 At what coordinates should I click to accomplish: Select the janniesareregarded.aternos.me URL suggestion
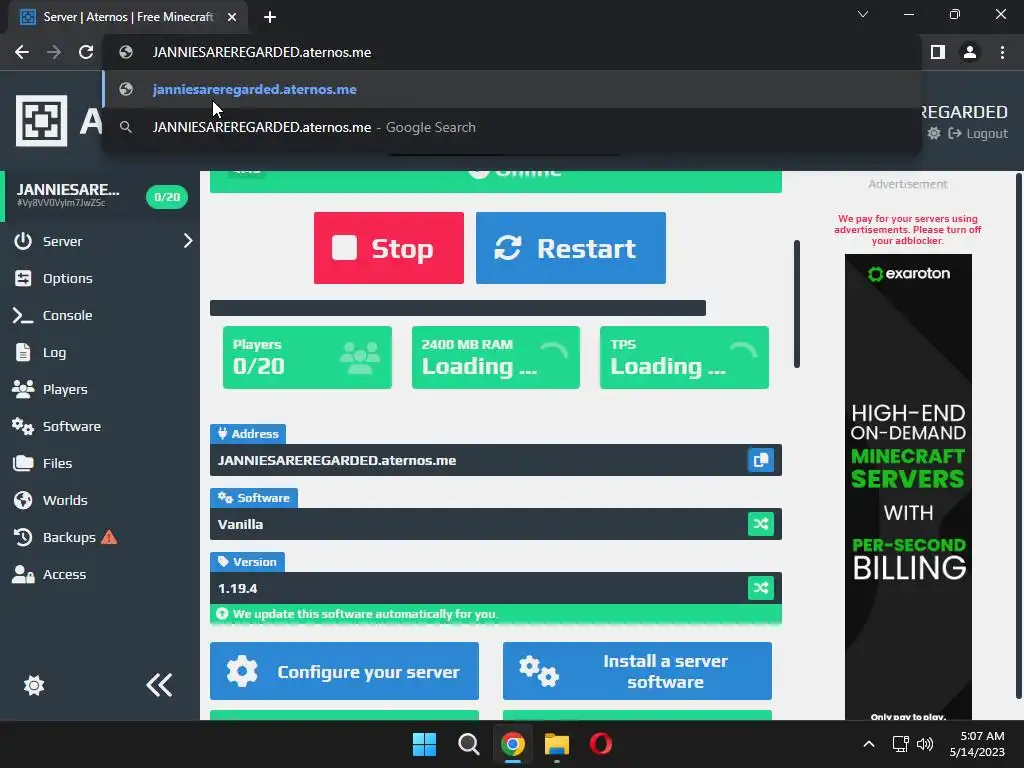[x=511, y=89]
